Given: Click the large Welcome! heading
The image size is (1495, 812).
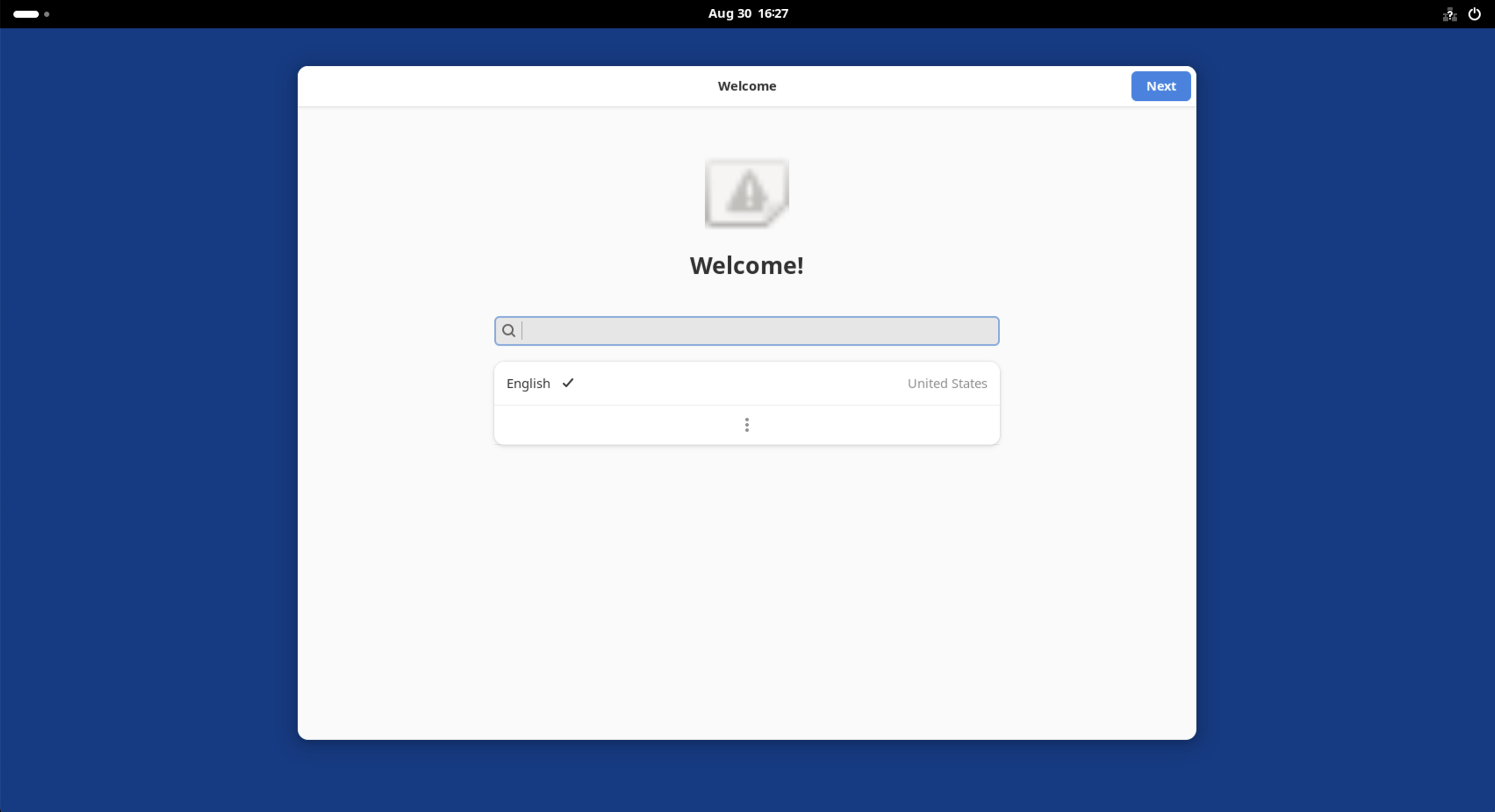Looking at the screenshot, I should click(747, 265).
